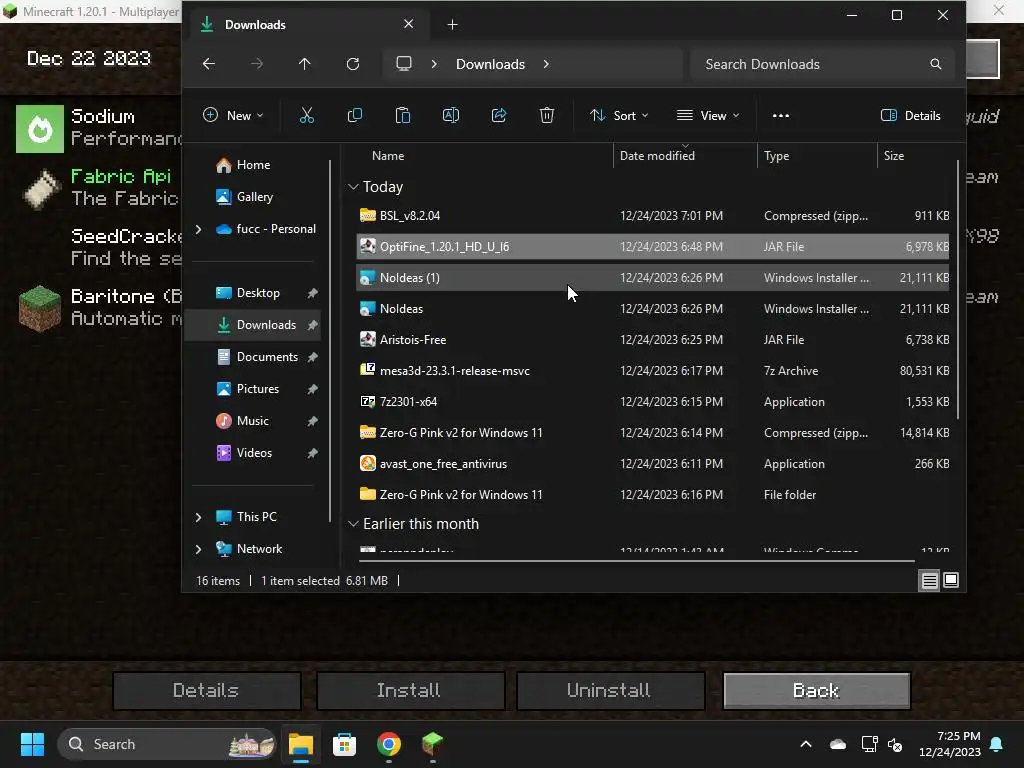
Task: Open Google Chrome from taskbar
Action: click(389, 744)
